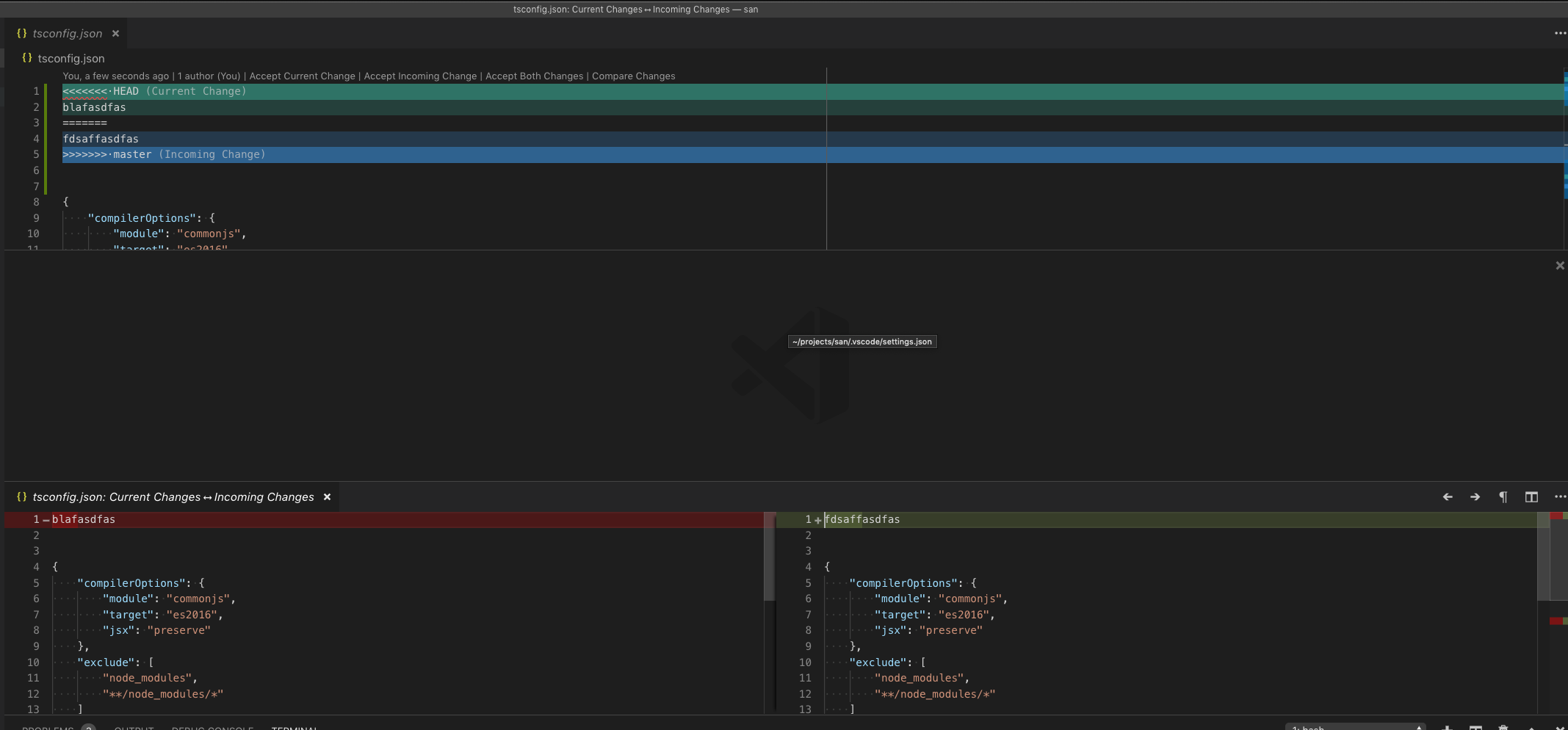Click the 'Accept Incoming Change' code lens link
Viewport: 1568px width, 730px height.
[419, 76]
